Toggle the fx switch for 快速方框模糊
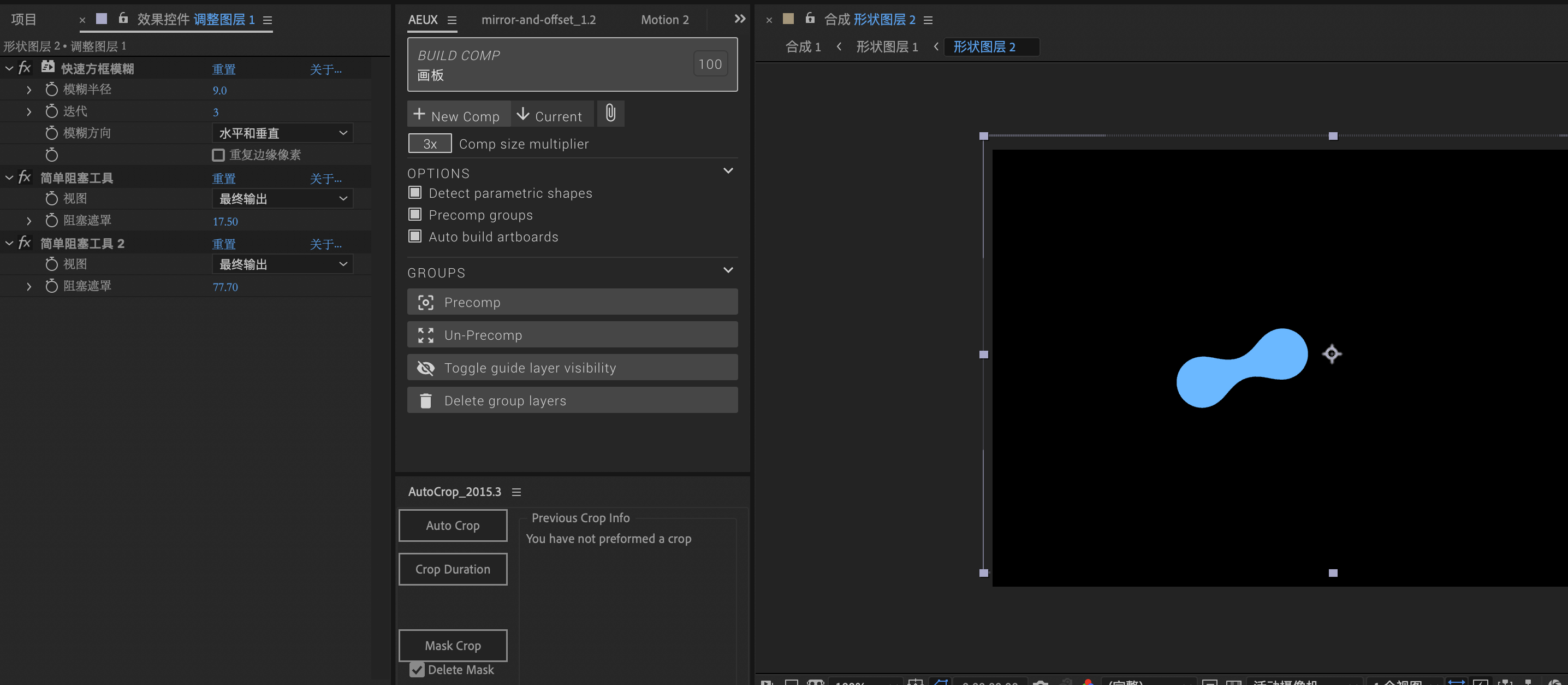Image resolution: width=1568 pixels, height=685 pixels. [25, 68]
